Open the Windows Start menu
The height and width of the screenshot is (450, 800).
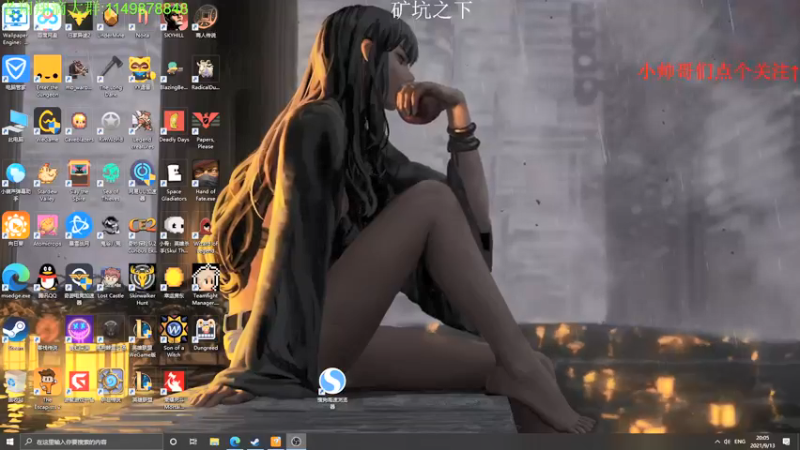(10, 441)
